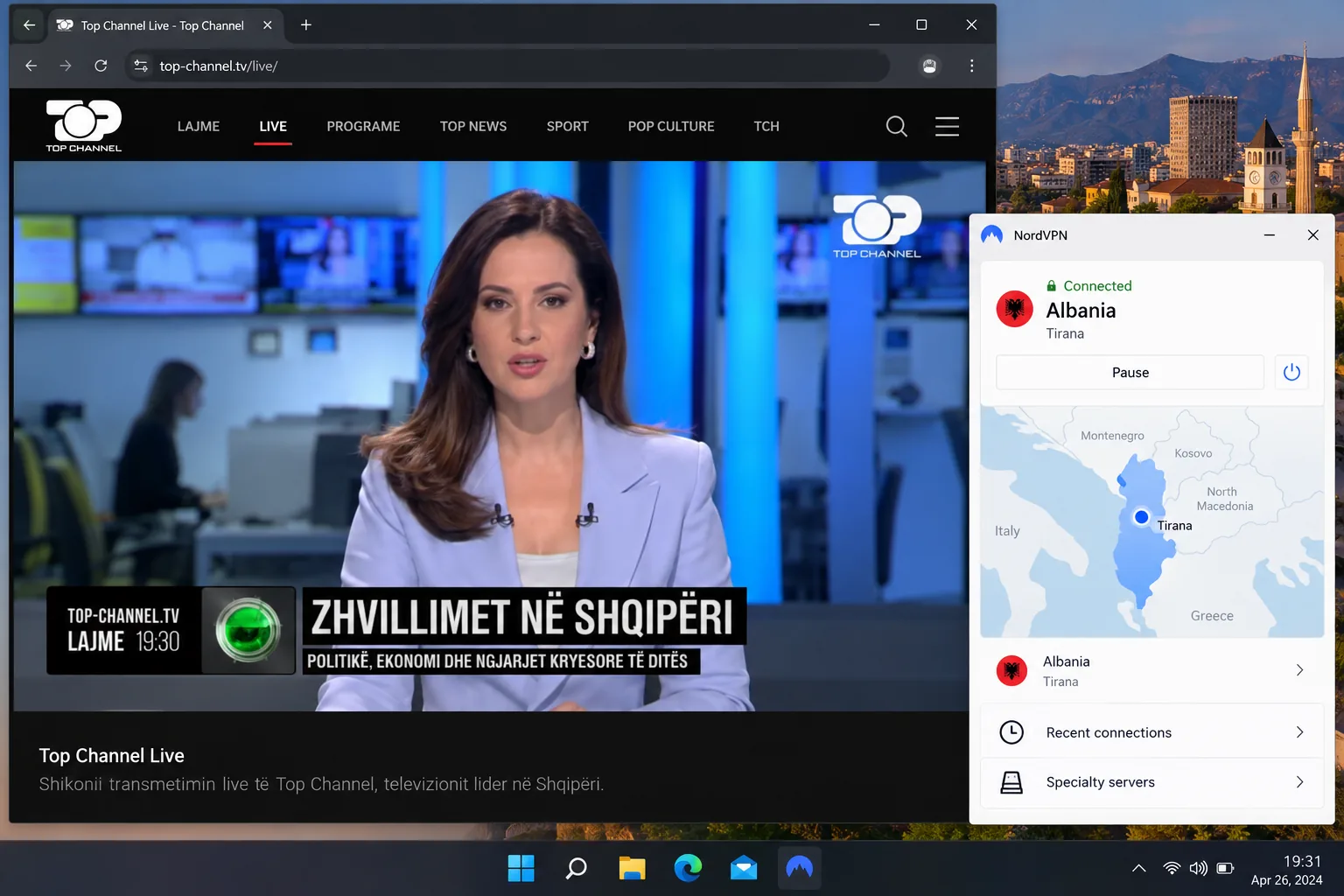1344x896 pixels.
Task: Pause the NordVPN connection
Action: [1130, 373]
